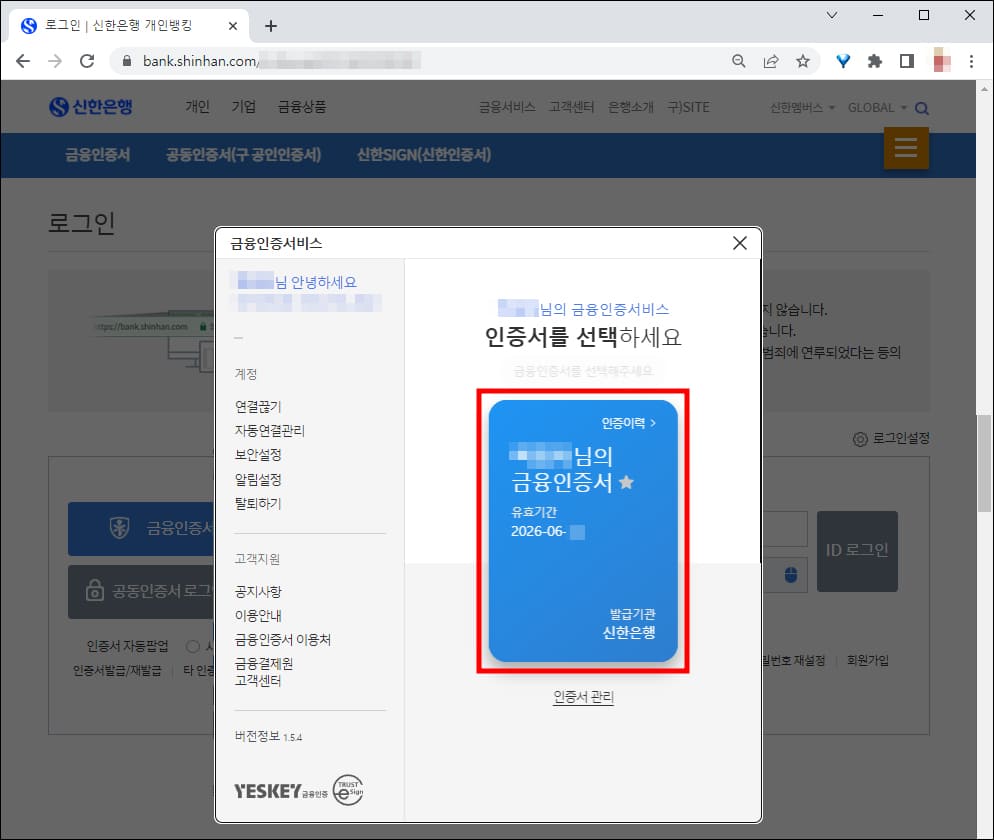Click the virtual mouse security keypad icon
Image resolution: width=994 pixels, height=840 pixels.
coord(789,575)
